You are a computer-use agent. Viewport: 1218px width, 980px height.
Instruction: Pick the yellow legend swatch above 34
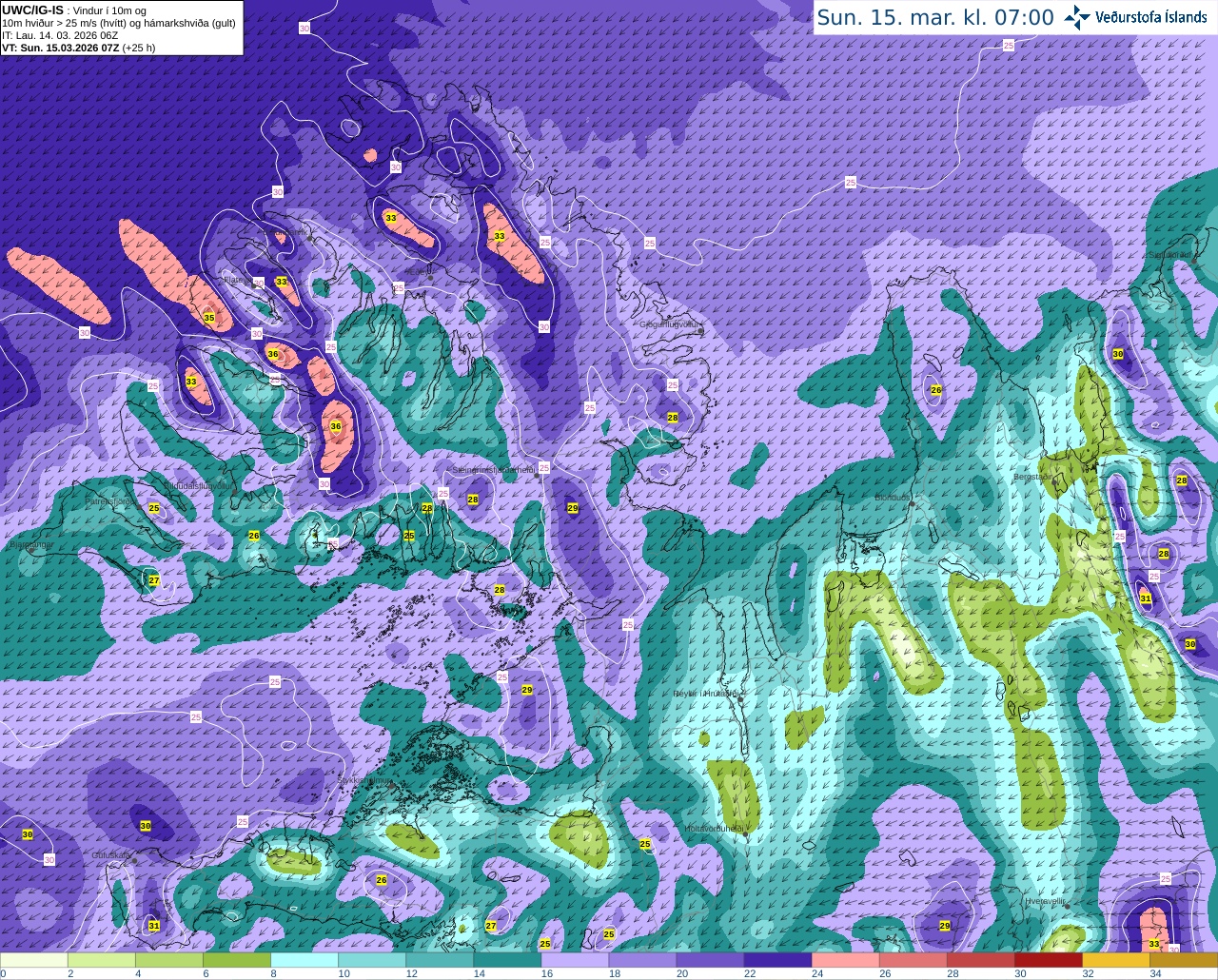point(1184,960)
